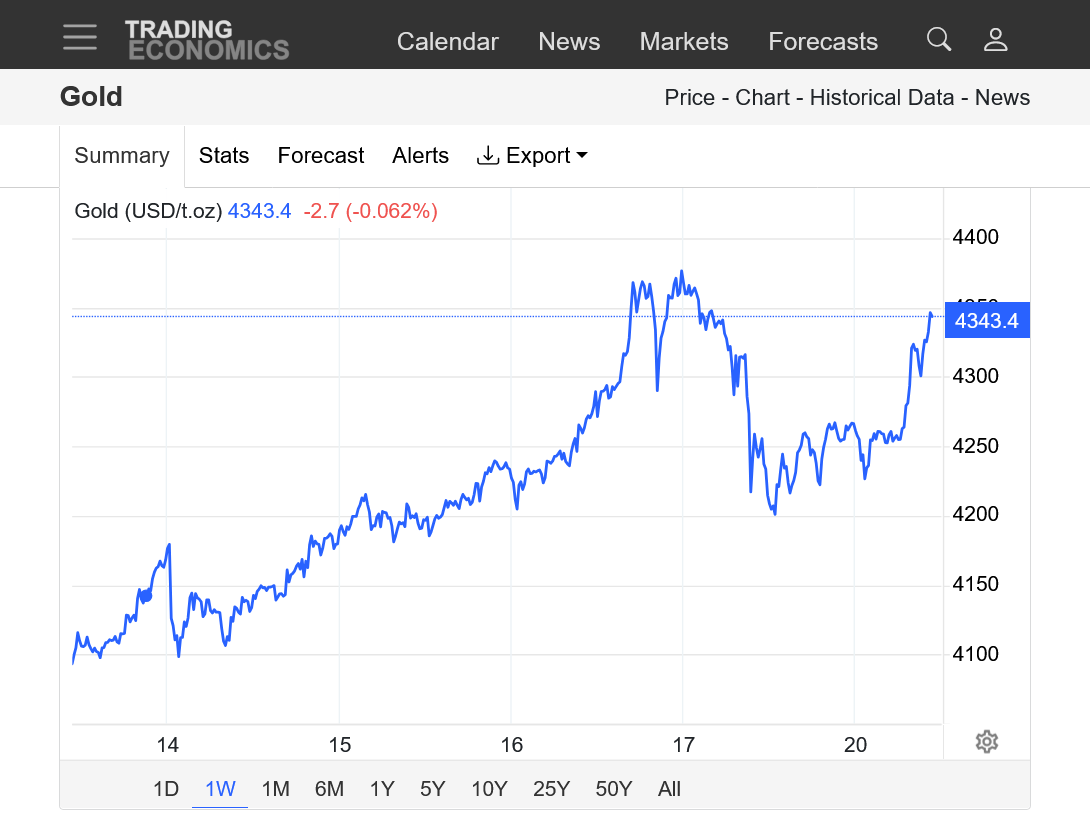Go to Calendar in top navigation
The height and width of the screenshot is (823, 1091).
[x=447, y=42]
